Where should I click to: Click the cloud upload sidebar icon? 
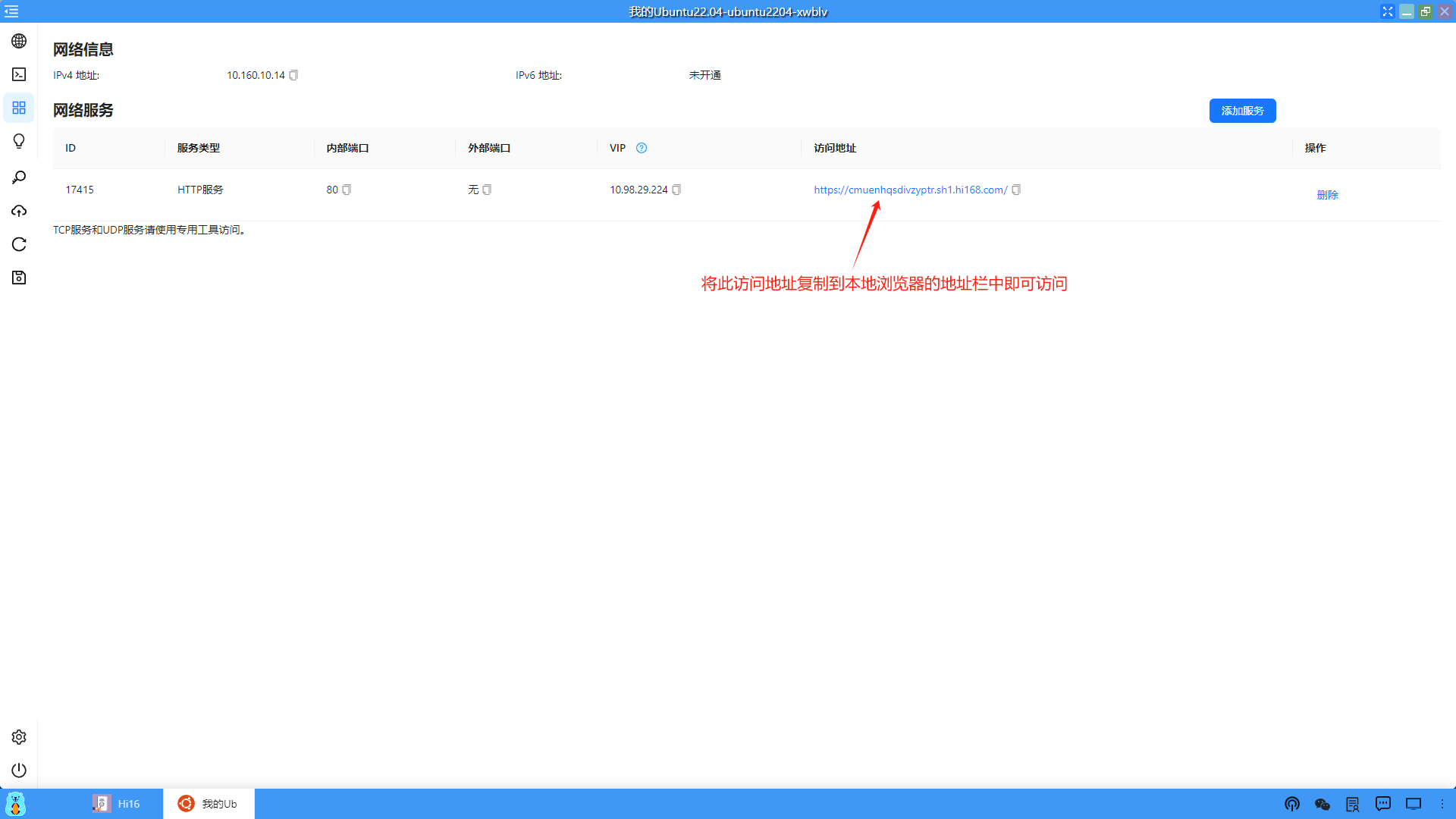pyautogui.click(x=18, y=211)
